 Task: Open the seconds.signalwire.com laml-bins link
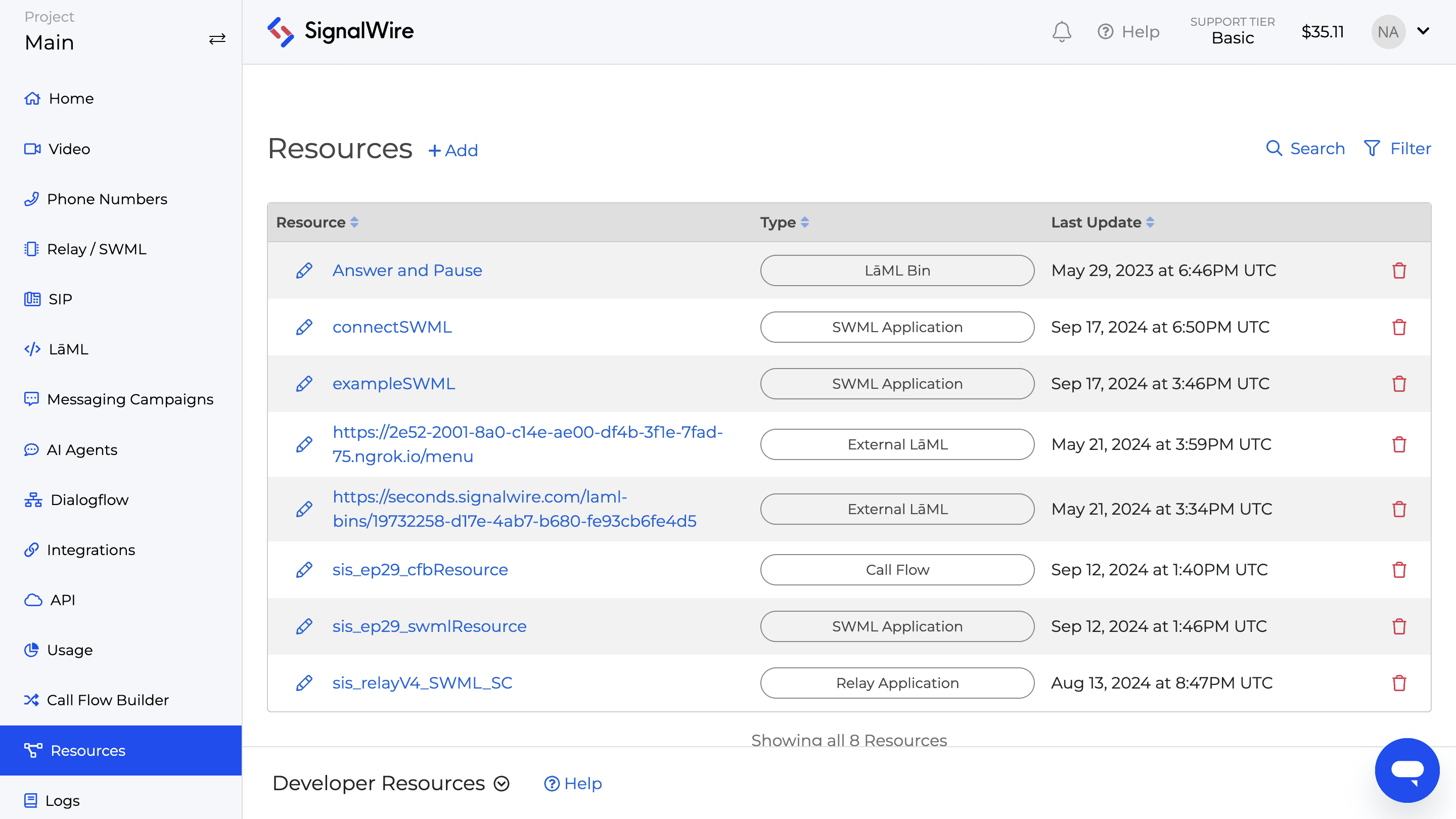point(514,509)
